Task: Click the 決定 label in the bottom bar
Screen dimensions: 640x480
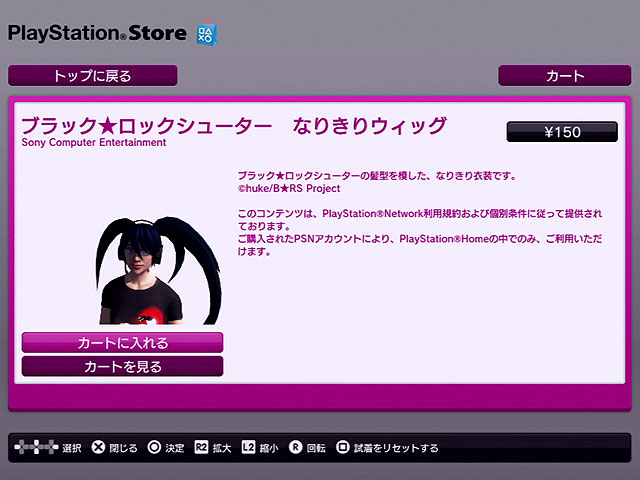Action: pyautogui.click(x=175, y=448)
